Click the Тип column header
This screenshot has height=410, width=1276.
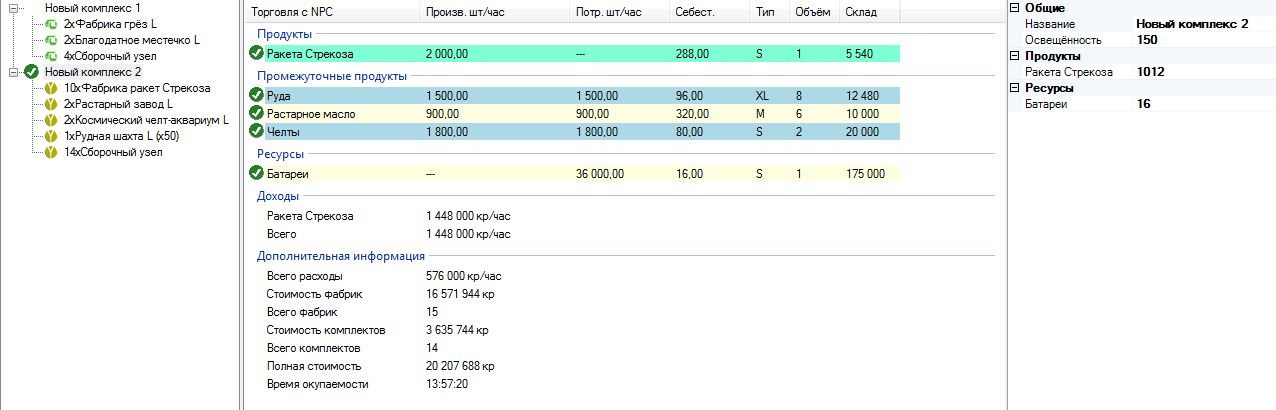click(770, 12)
